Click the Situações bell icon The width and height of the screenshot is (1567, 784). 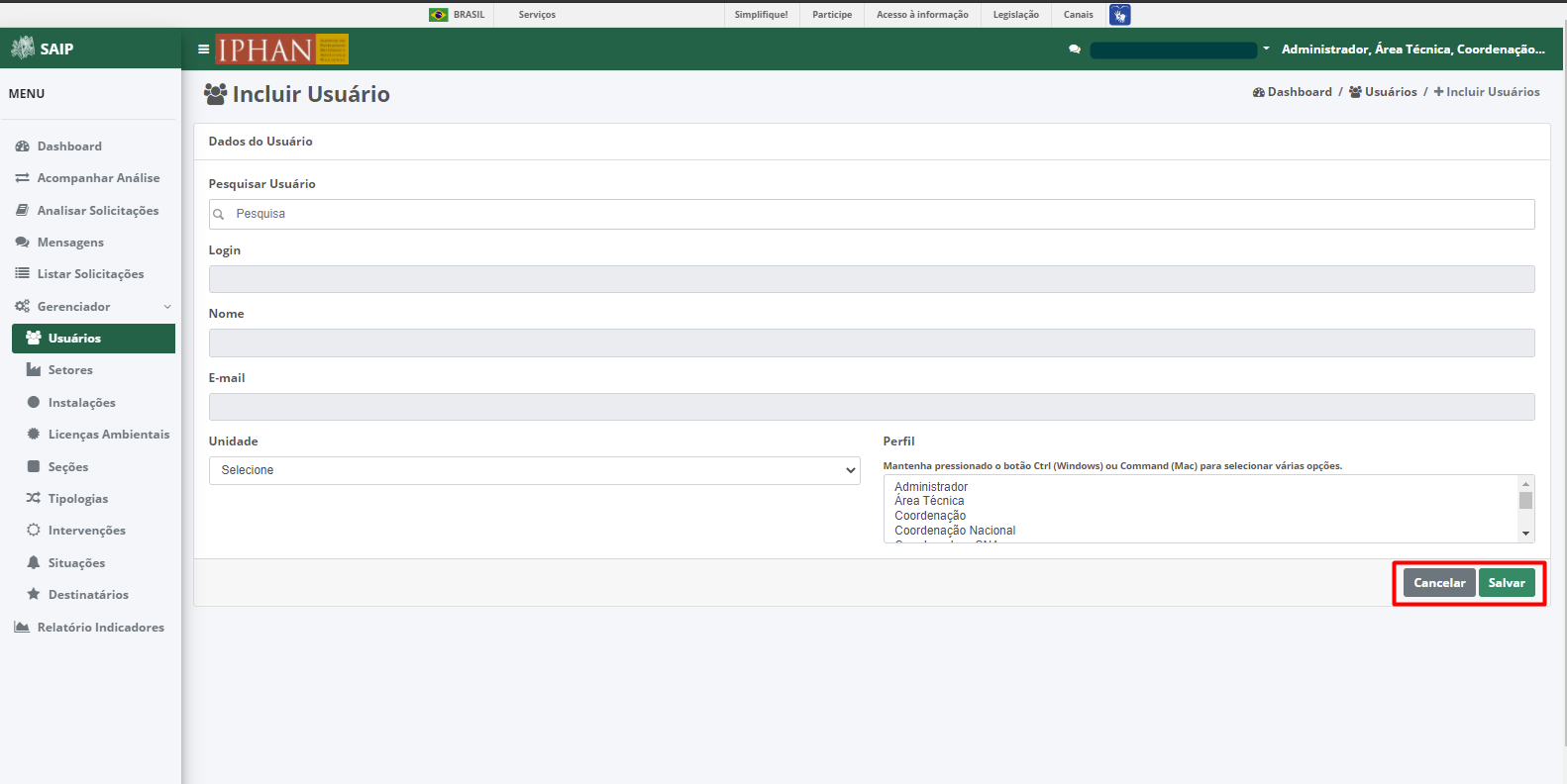click(x=34, y=563)
